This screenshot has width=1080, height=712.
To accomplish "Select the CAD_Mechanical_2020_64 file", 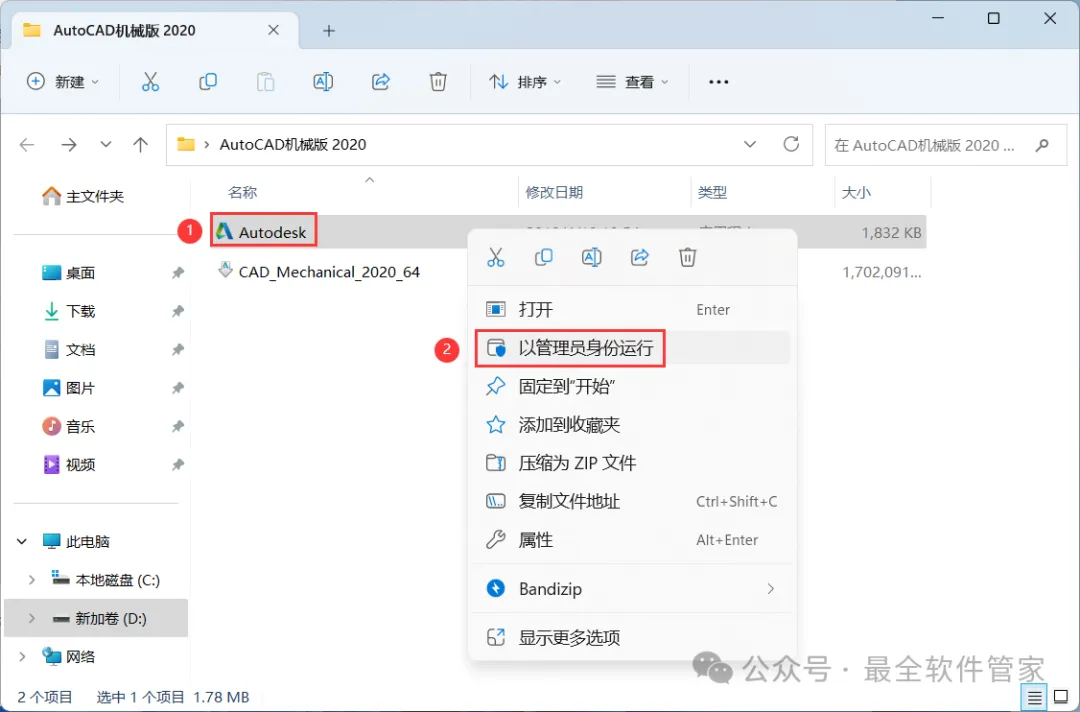I will pos(329,272).
